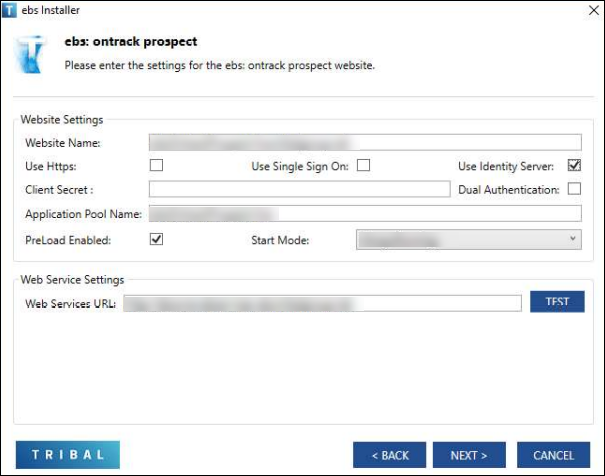Close the ebs Installer window
605x476 pixels.
(x=594, y=10)
